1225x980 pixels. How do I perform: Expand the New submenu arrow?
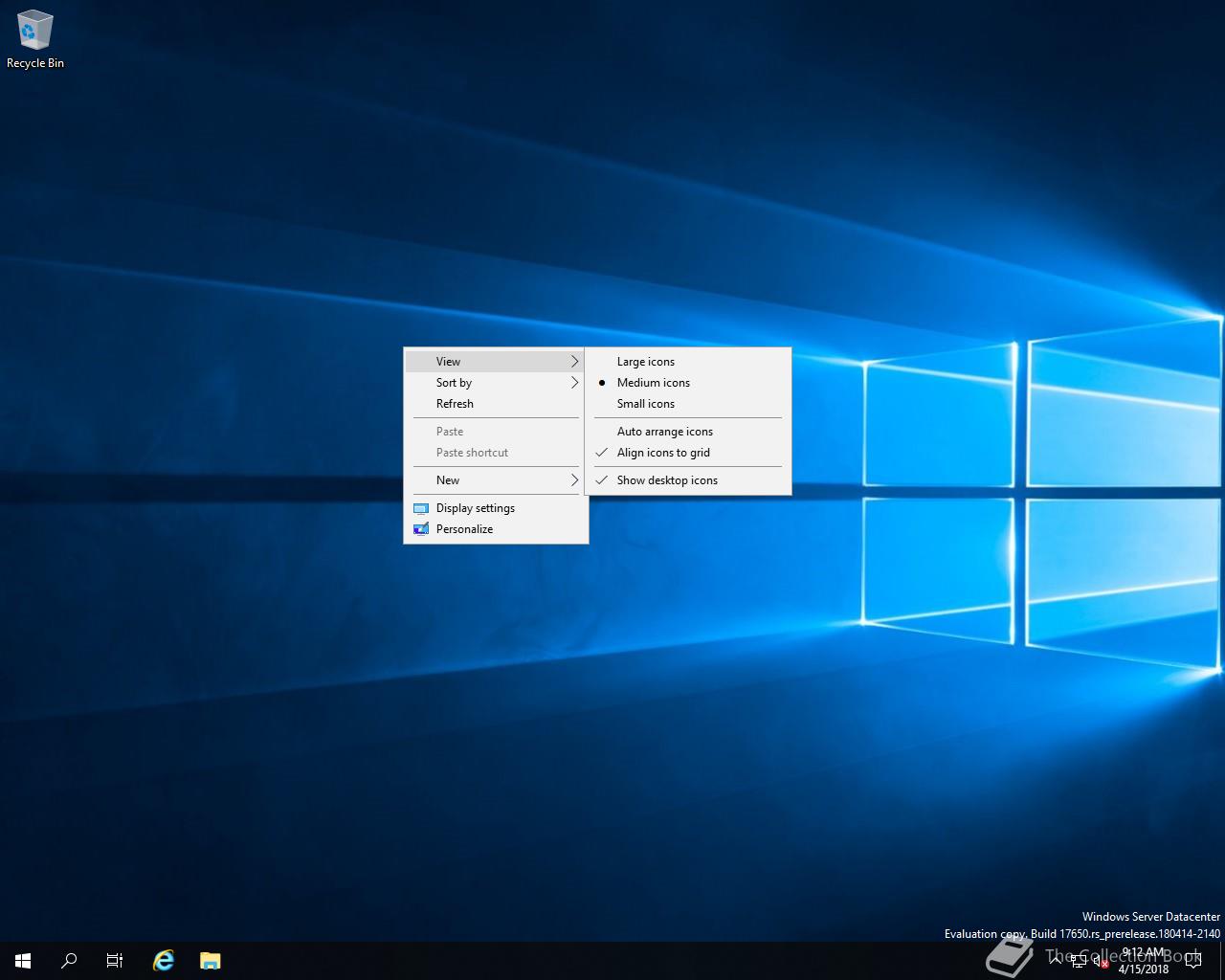click(574, 480)
